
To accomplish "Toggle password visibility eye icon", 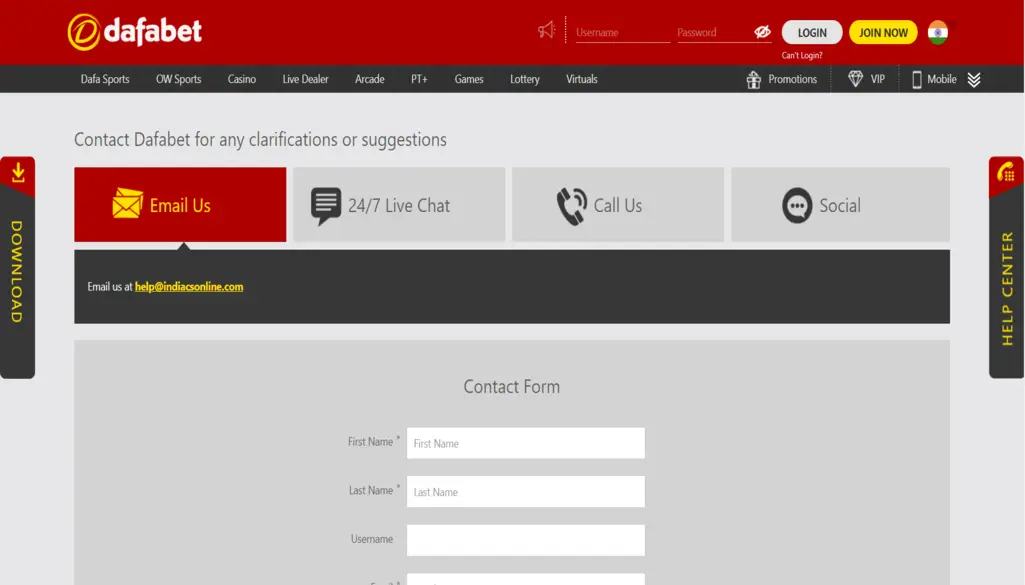I will pos(762,31).
